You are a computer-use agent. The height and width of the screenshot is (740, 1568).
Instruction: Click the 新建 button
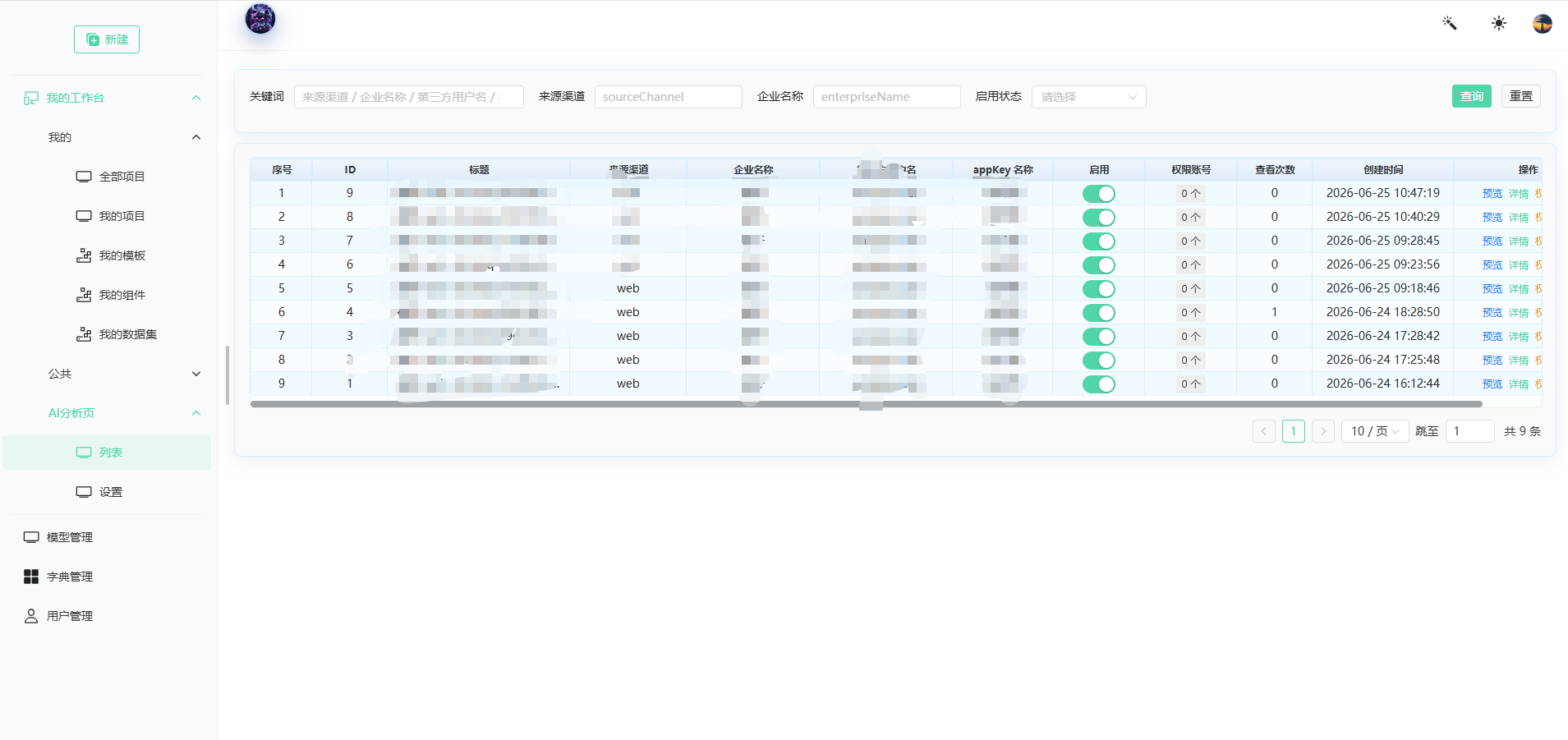pyautogui.click(x=107, y=39)
